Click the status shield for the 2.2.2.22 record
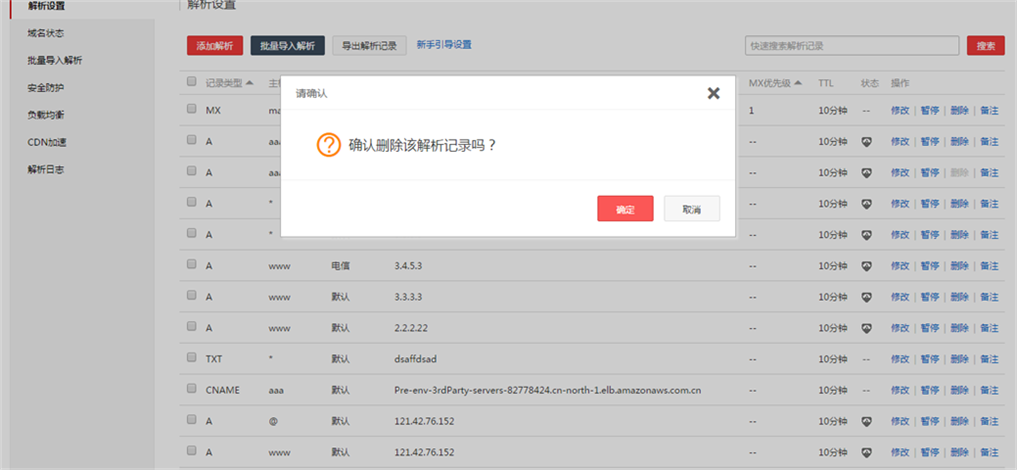 click(x=867, y=328)
